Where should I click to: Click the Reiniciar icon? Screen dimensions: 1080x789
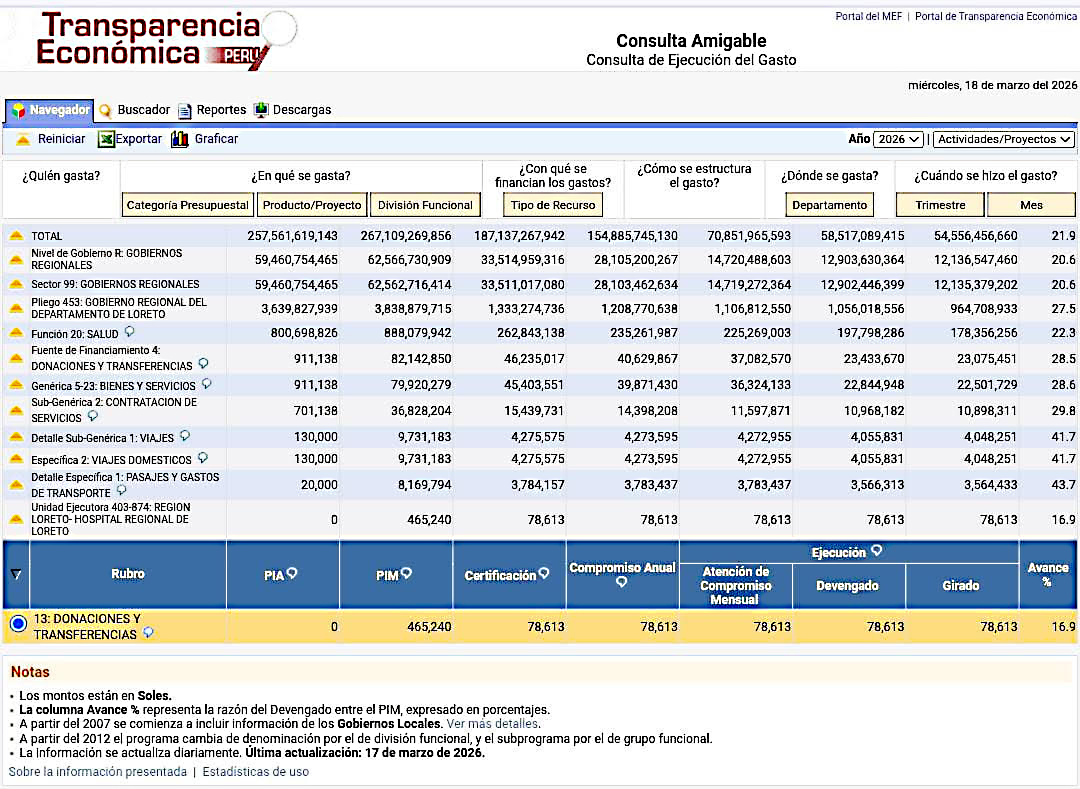coord(22,139)
